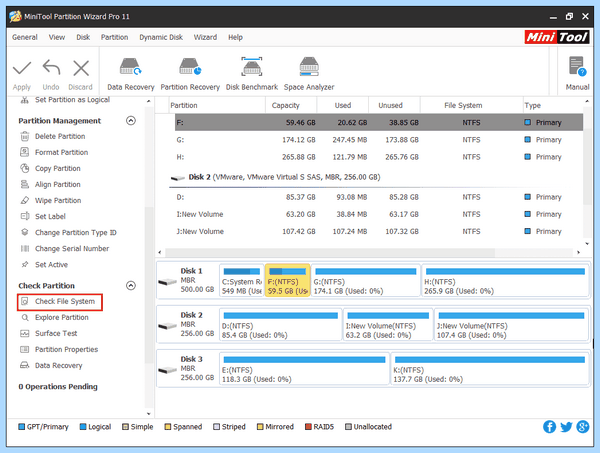
Task: Sort by the File System column header
Action: 471,105
